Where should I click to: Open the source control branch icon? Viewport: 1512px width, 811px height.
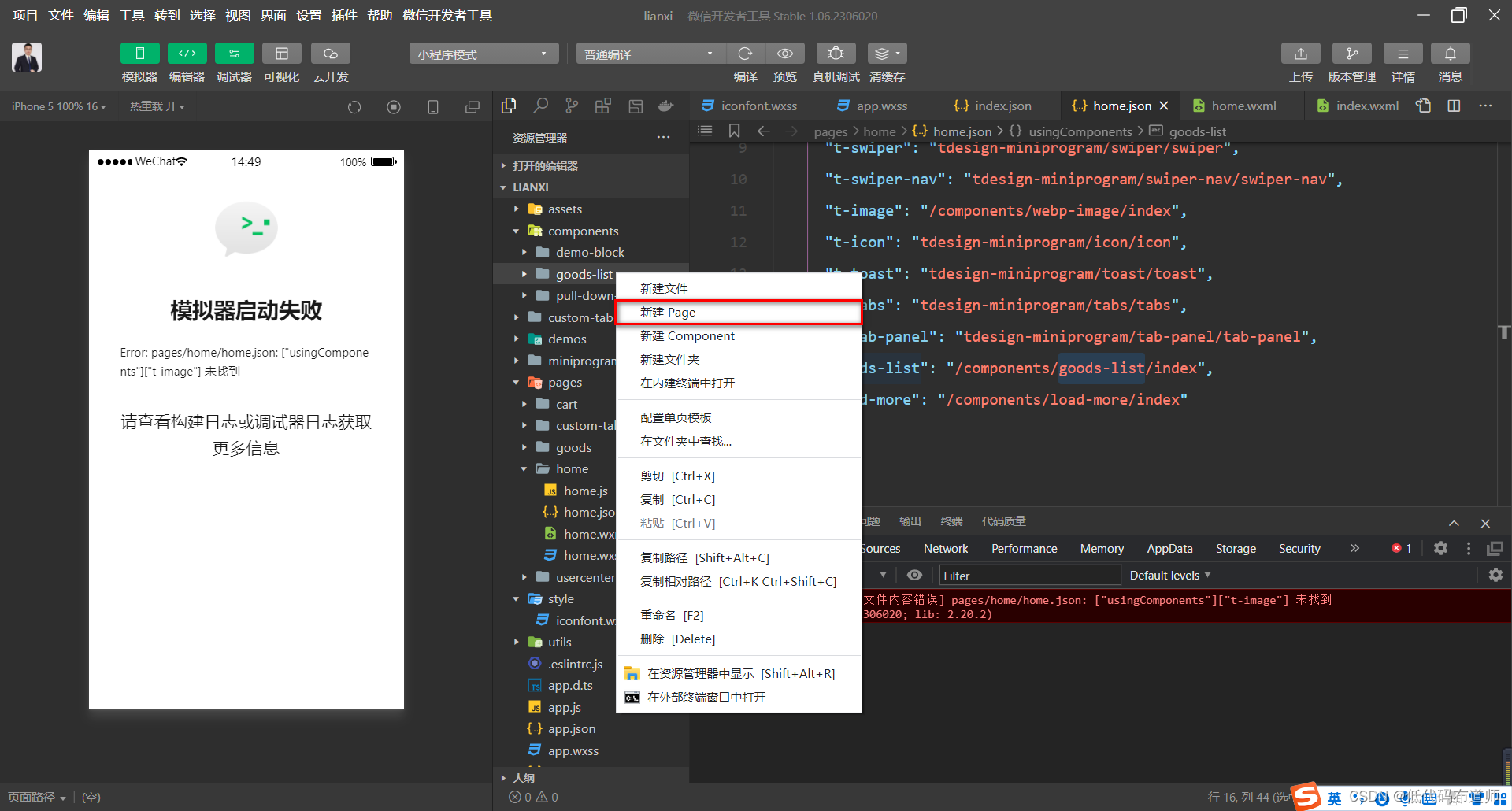[572, 106]
